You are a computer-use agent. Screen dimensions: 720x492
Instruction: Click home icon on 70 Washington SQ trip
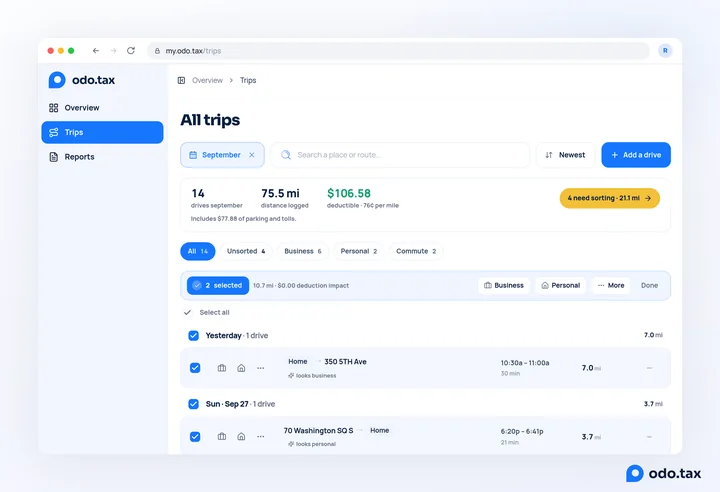(x=241, y=436)
